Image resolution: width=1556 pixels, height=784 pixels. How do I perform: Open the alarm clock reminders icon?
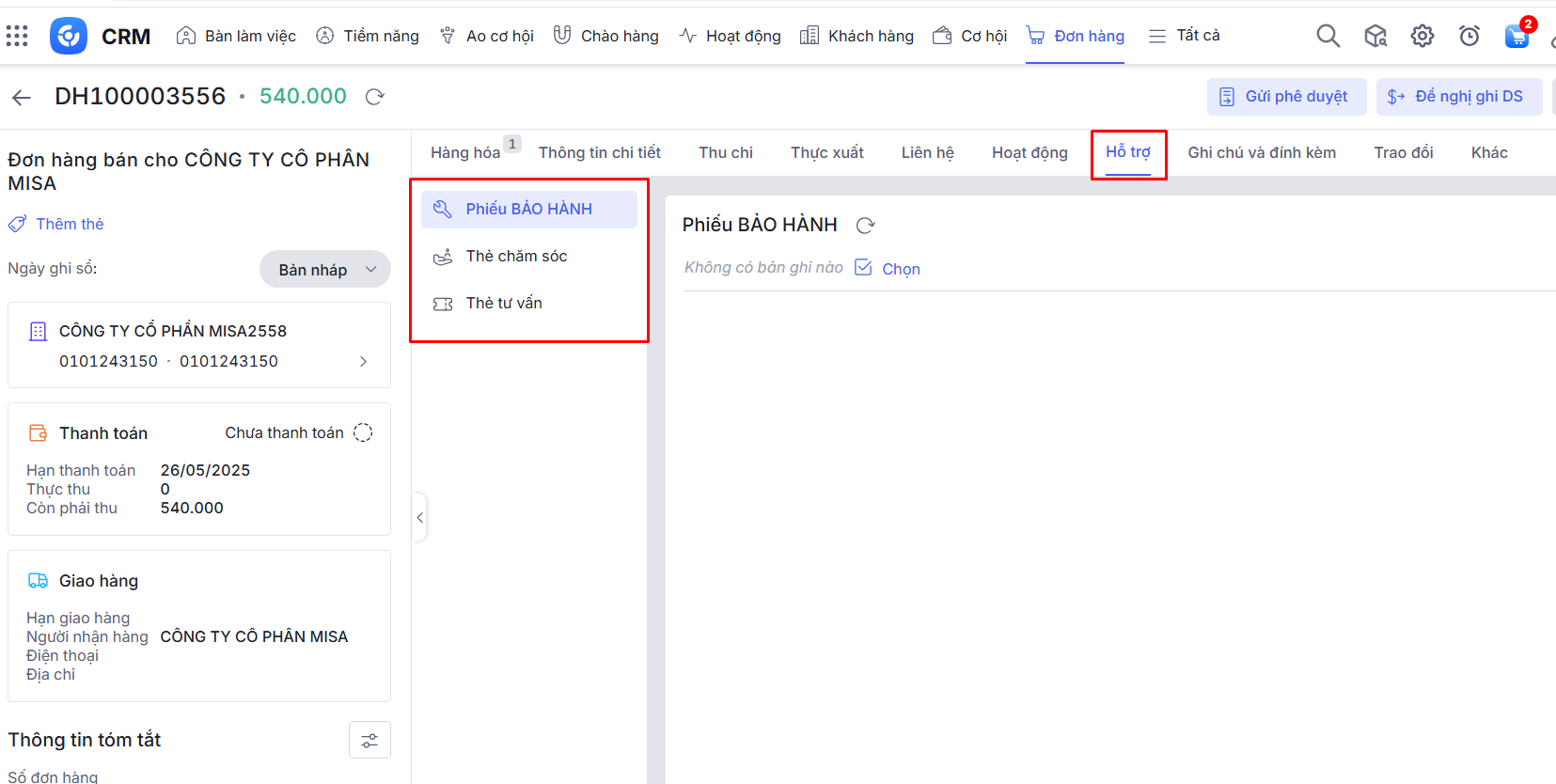pos(1469,36)
